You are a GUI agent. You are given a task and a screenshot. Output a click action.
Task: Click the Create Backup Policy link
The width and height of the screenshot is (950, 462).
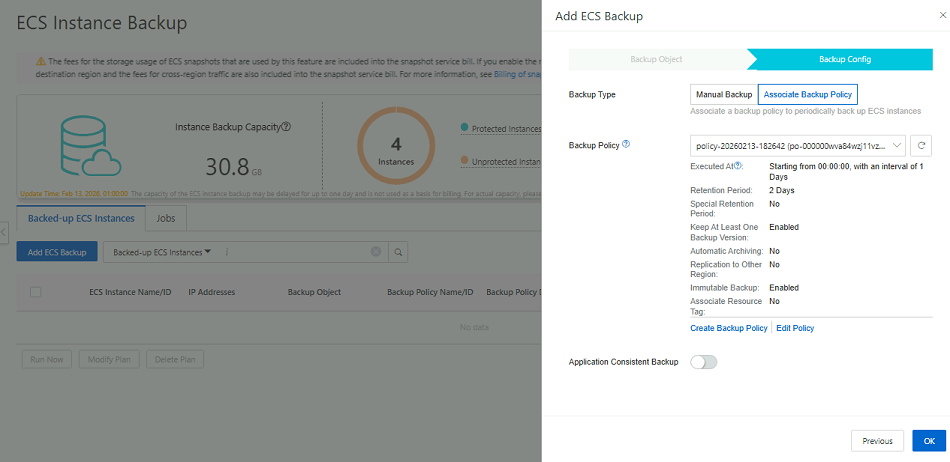tap(729, 328)
